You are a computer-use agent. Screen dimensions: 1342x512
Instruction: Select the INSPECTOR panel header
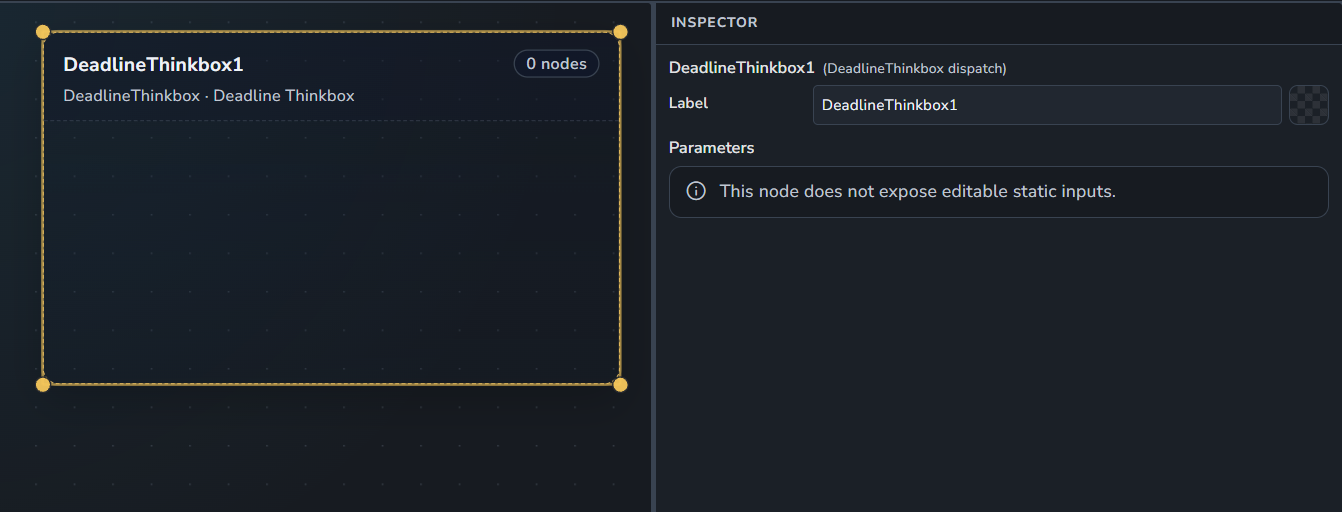click(x=714, y=22)
